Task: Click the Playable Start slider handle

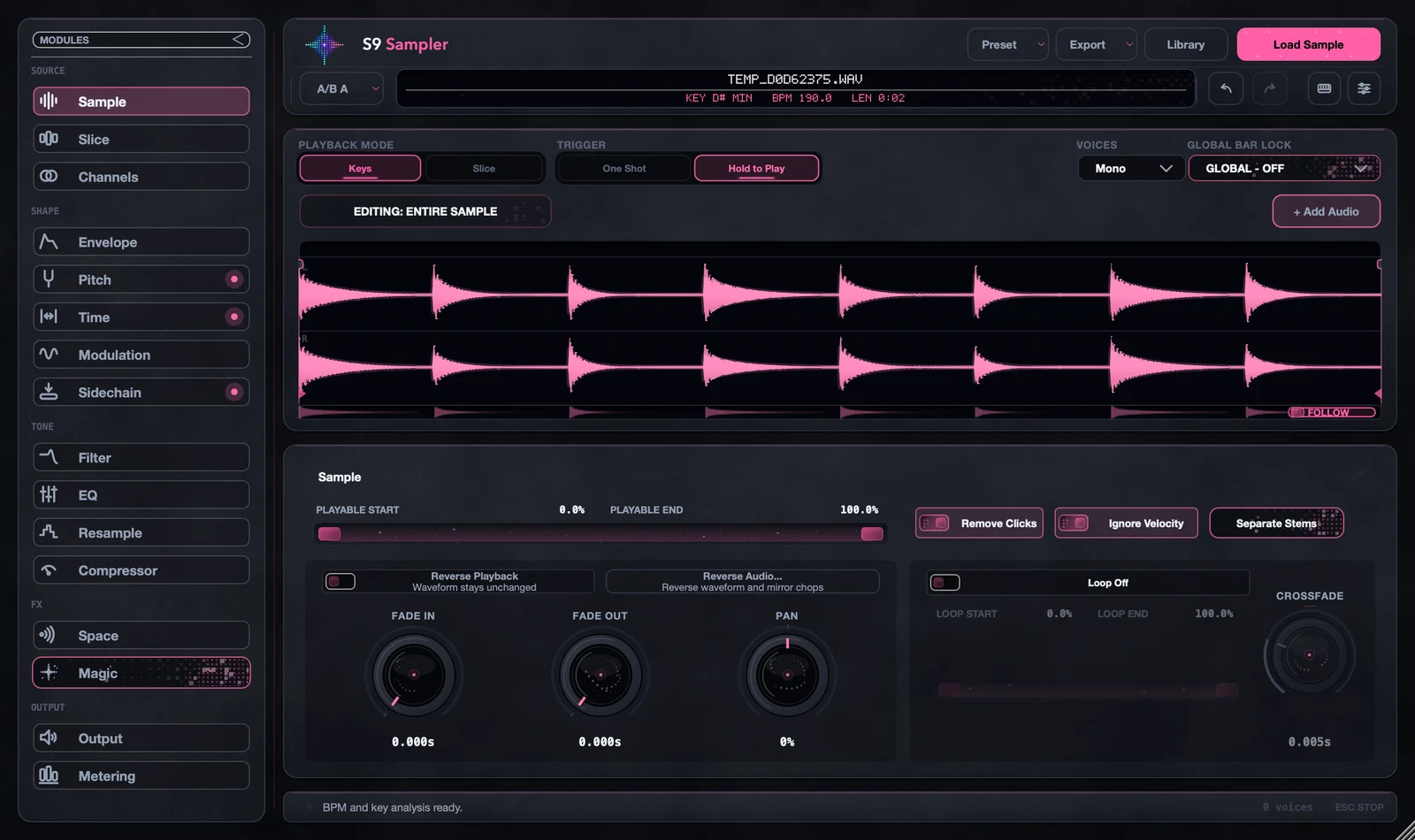Action: pyautogui.click(x=329, y=533)
